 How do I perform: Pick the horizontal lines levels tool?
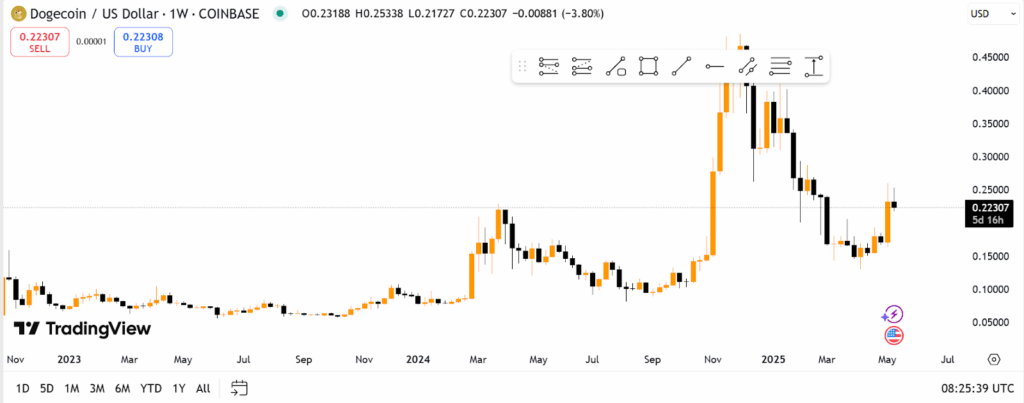click(780, 67)
